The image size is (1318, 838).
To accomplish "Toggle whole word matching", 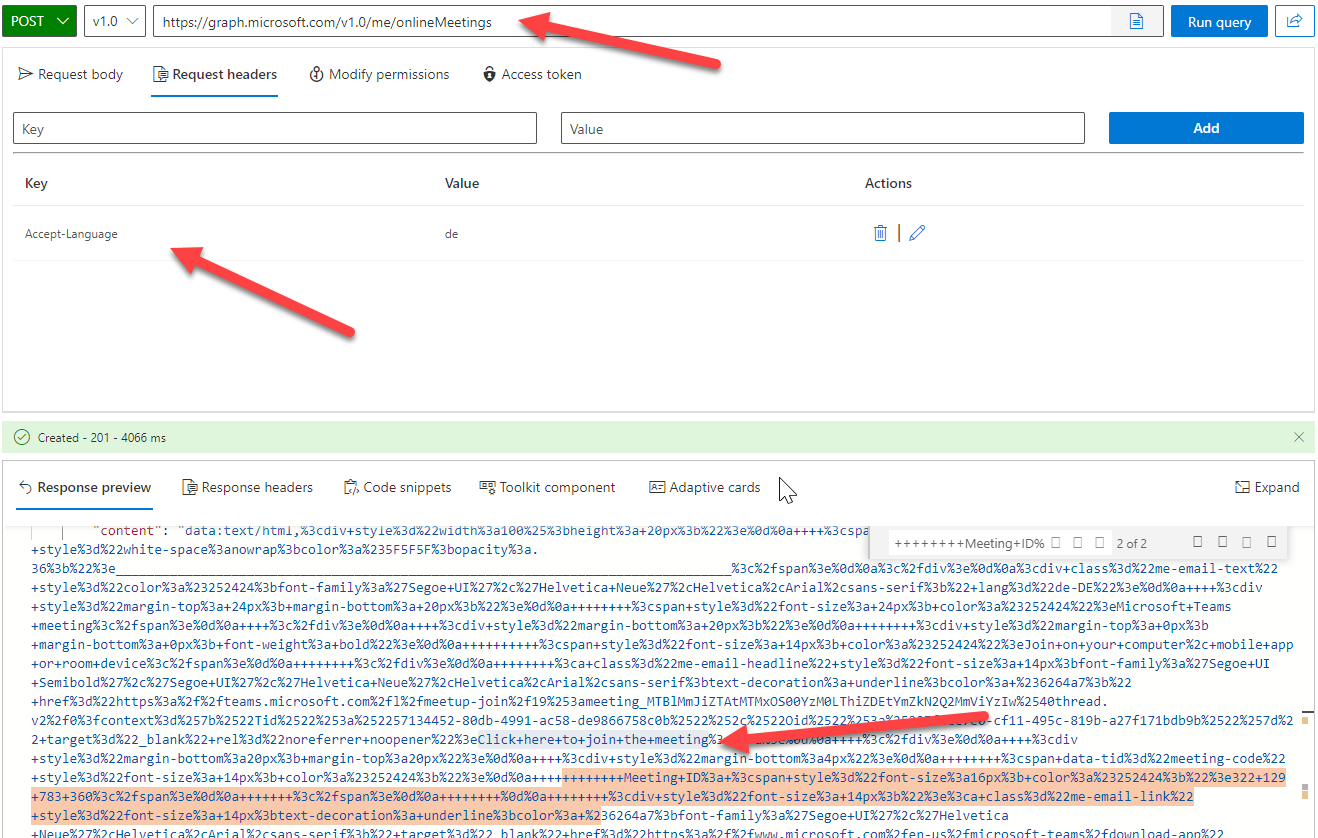I will [1077, 541].
